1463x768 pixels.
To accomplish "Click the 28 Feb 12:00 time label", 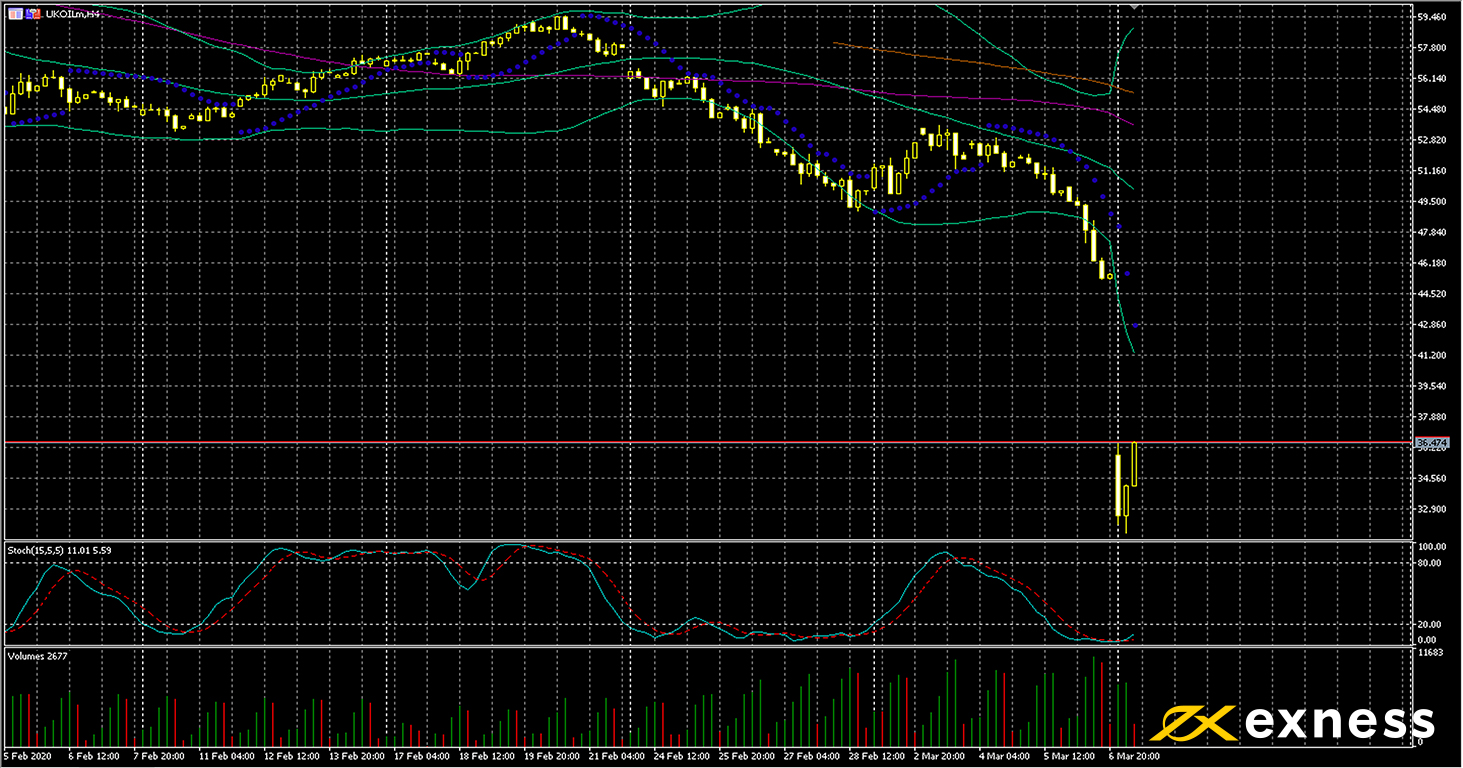I will point(878,757).
